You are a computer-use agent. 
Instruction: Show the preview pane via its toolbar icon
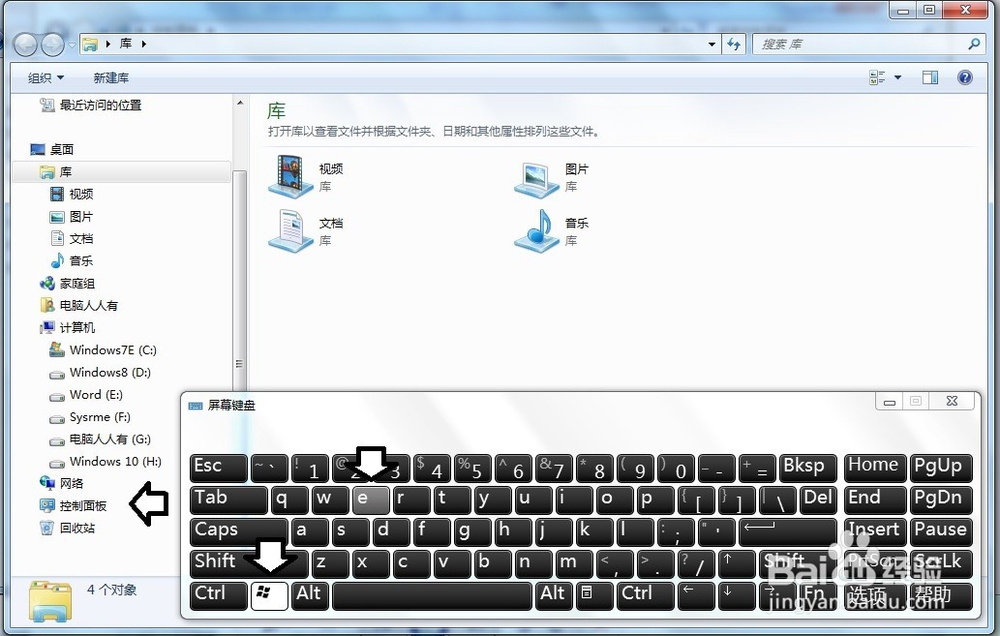coord(931,77)
